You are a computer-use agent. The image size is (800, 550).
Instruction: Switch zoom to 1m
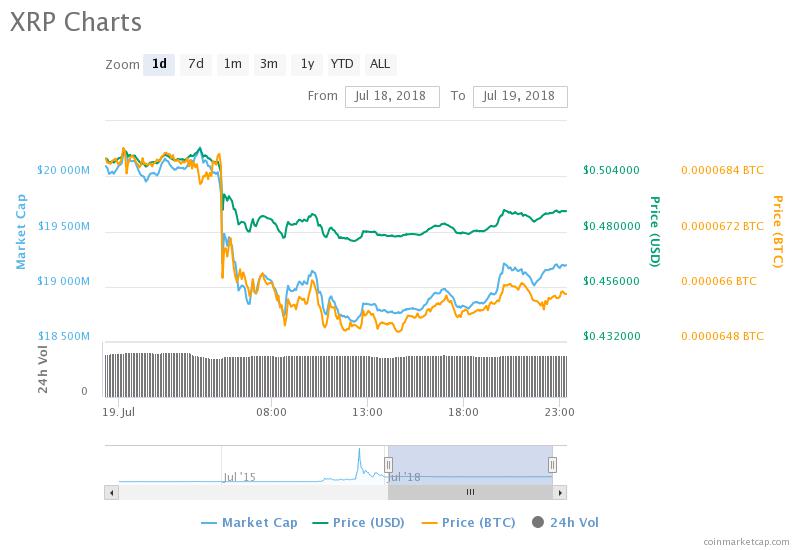click(x=233, y=64)
